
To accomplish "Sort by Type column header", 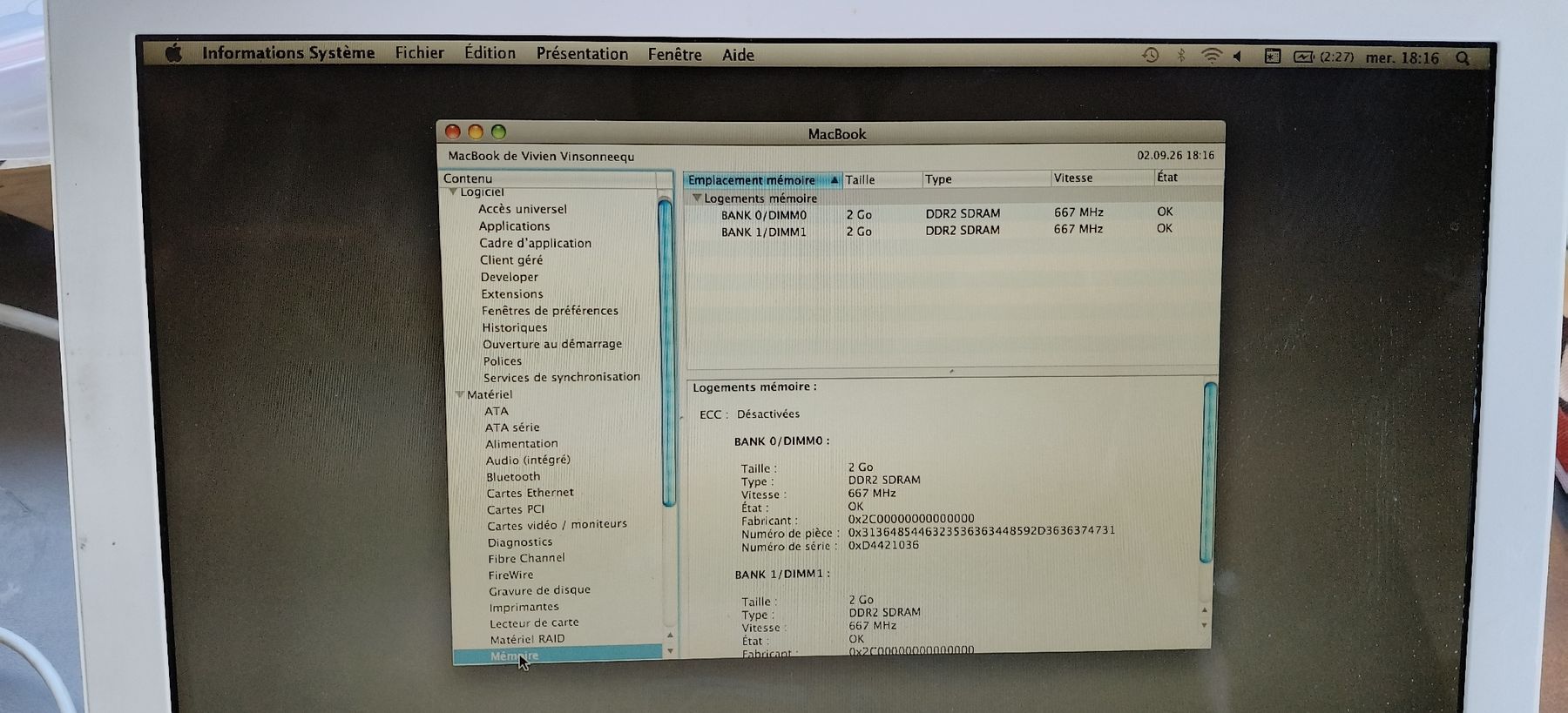I will [x=985, y=178].
